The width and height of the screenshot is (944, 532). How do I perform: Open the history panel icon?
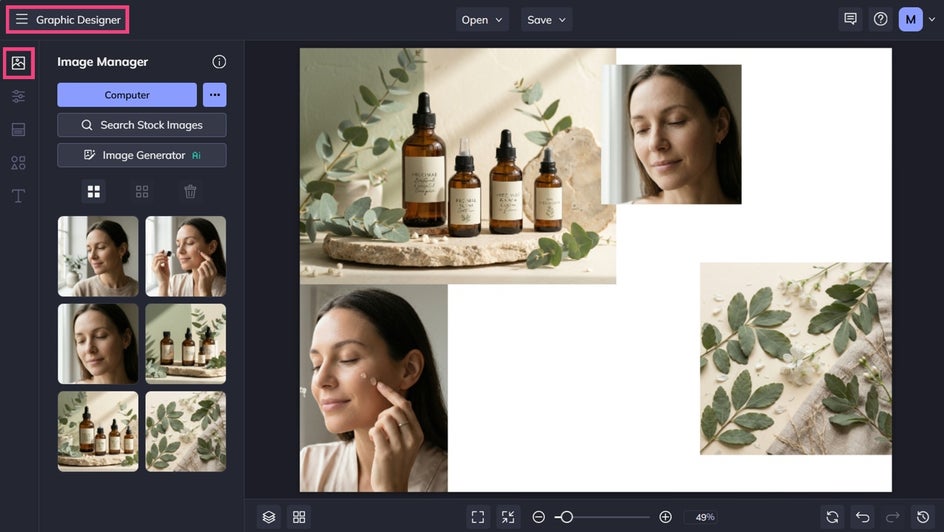(923, 517)
